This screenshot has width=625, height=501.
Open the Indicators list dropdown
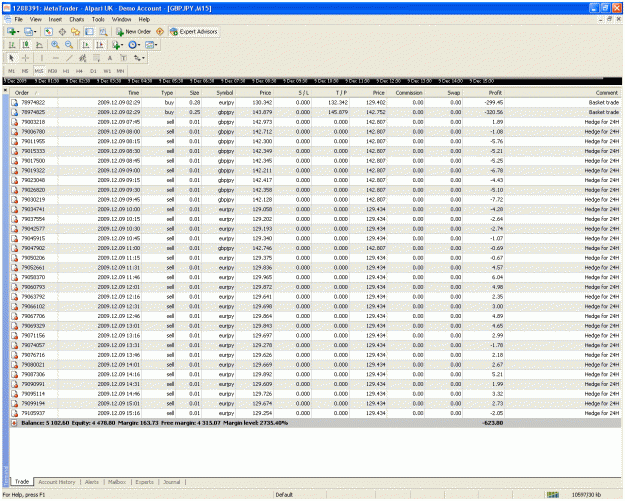[117, 45]
